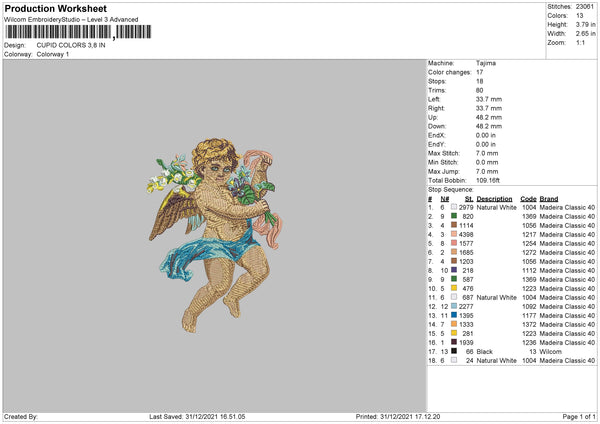
Task: Select code 1177 in stop row 13
Action: click(529, 316)
